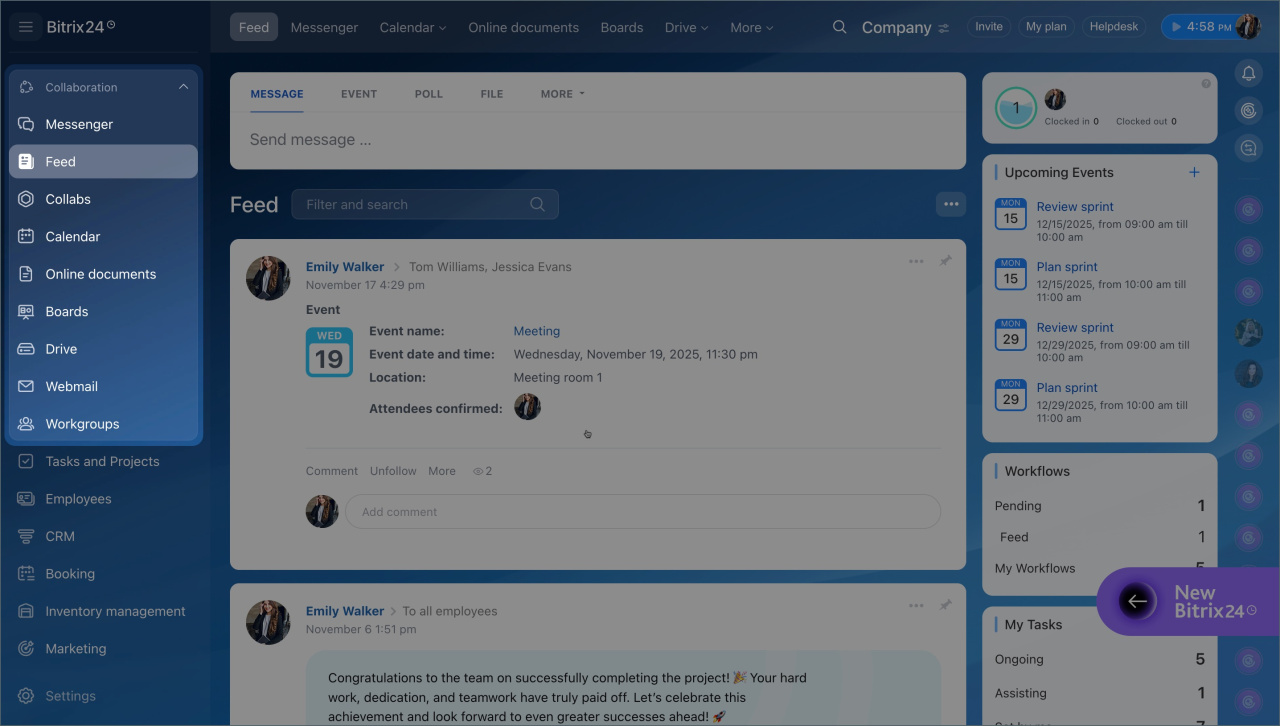Click the Collabs icon in sidebar
This screenshot has height=726, width=1280.
(26, 199)
